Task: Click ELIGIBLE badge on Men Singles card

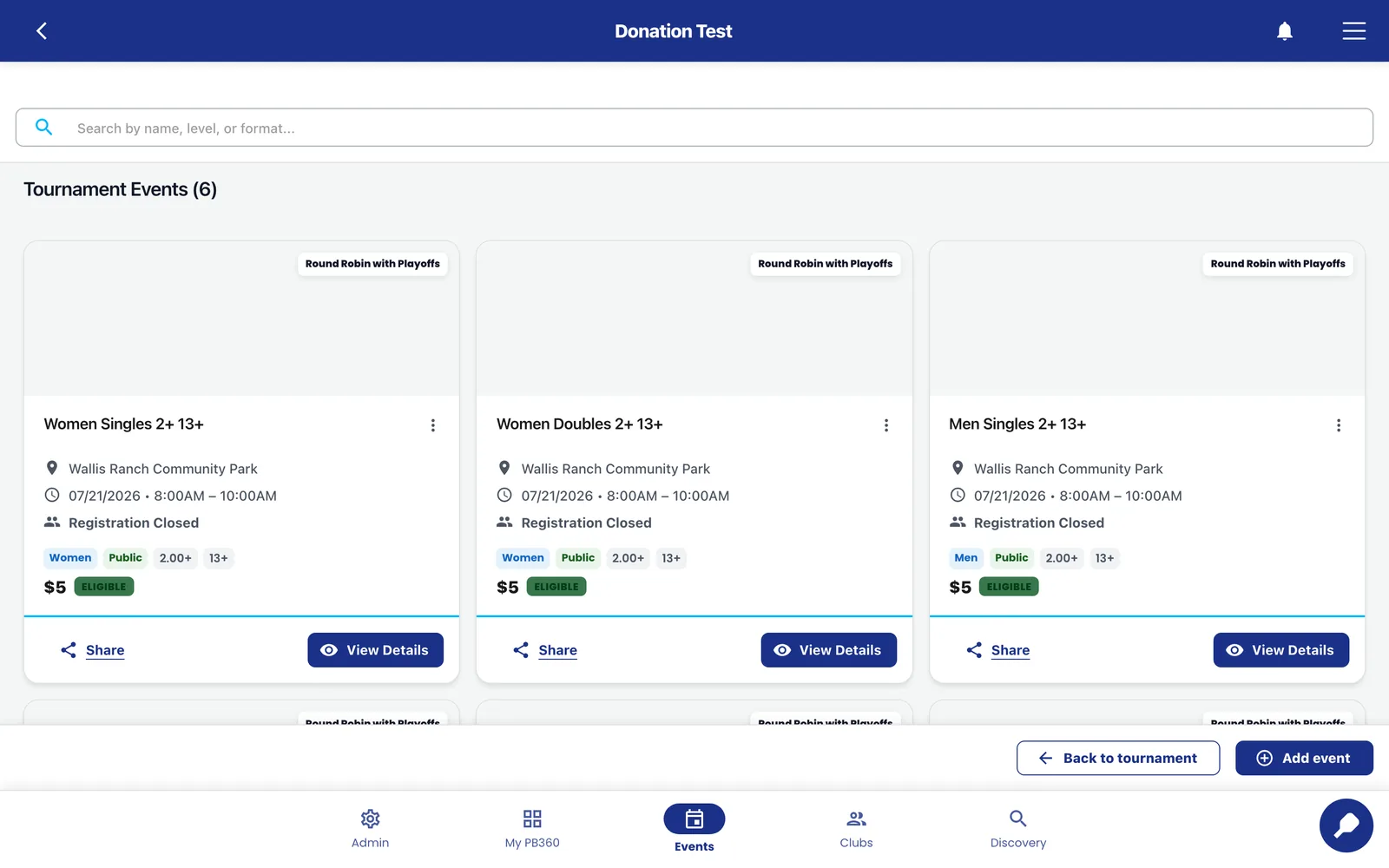Action: click(1009, 587)
